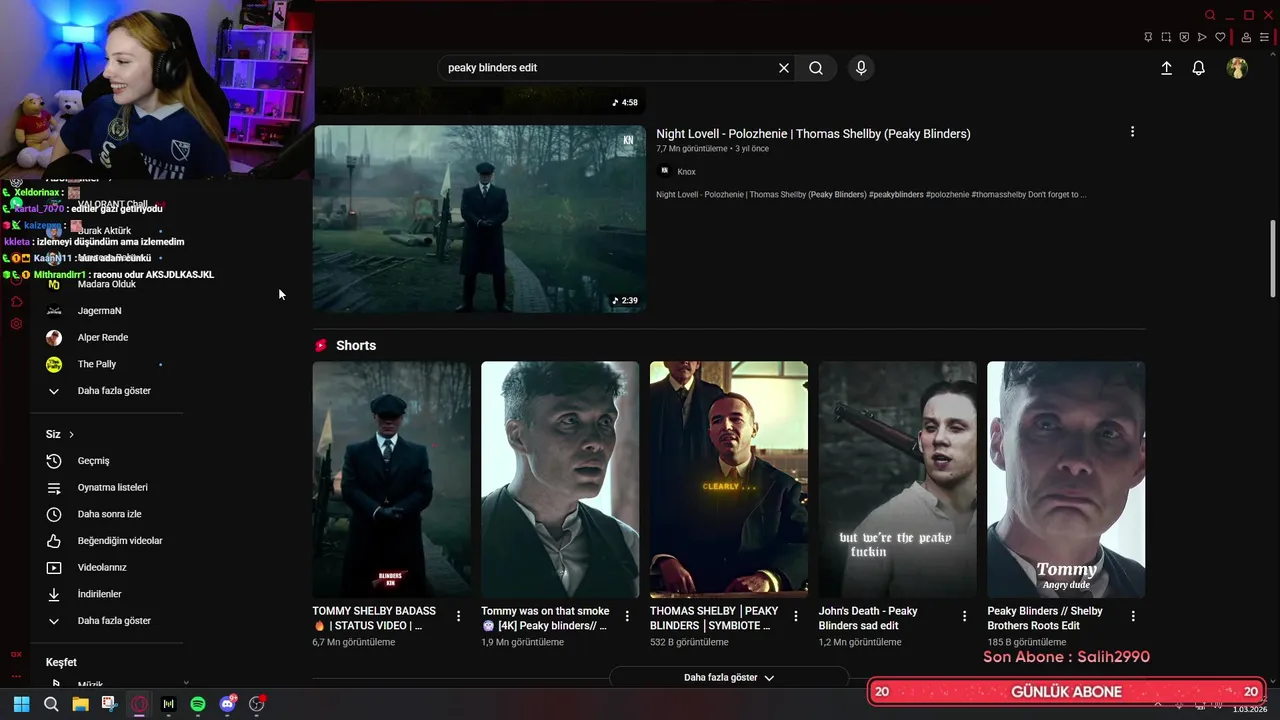Open the Night Lovell Polozhenie video title
Screen dimensions: 1280x720
point(813,134)
